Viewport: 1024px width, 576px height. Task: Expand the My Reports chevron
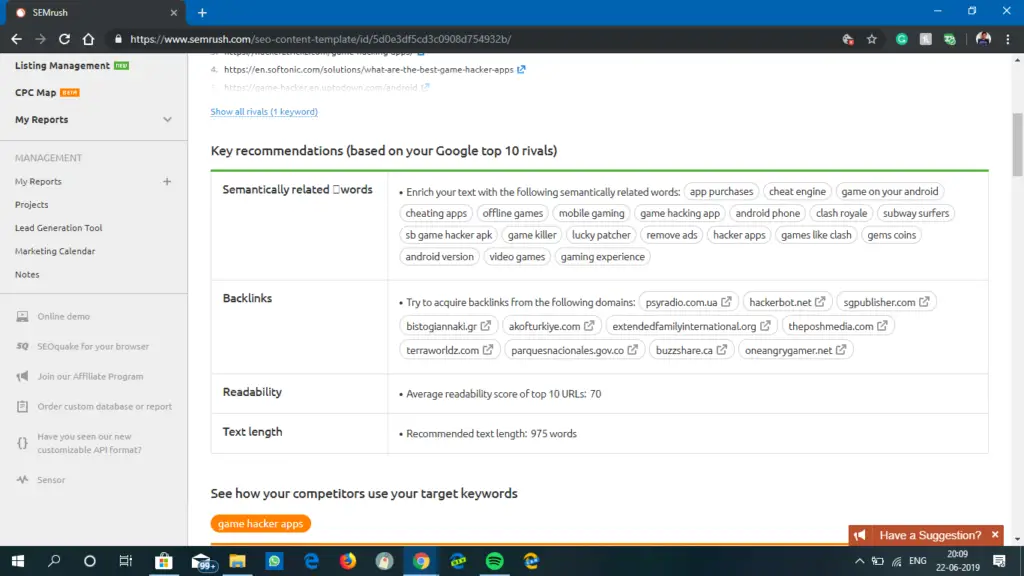coord(167,120)
